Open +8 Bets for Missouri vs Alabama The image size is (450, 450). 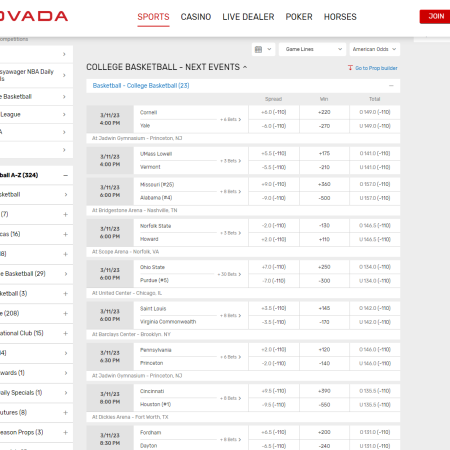point(230,191)
